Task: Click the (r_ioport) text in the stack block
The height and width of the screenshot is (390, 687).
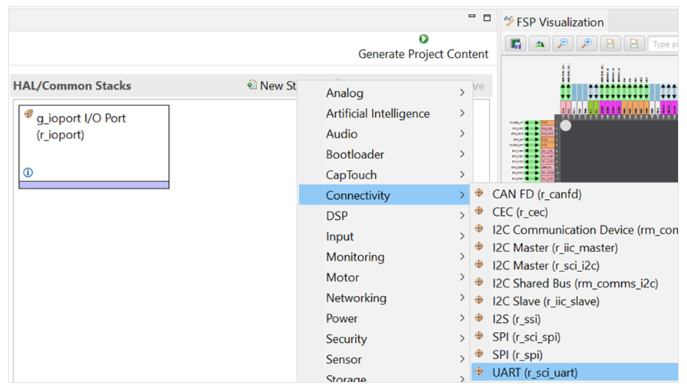Action: (60, 135)
